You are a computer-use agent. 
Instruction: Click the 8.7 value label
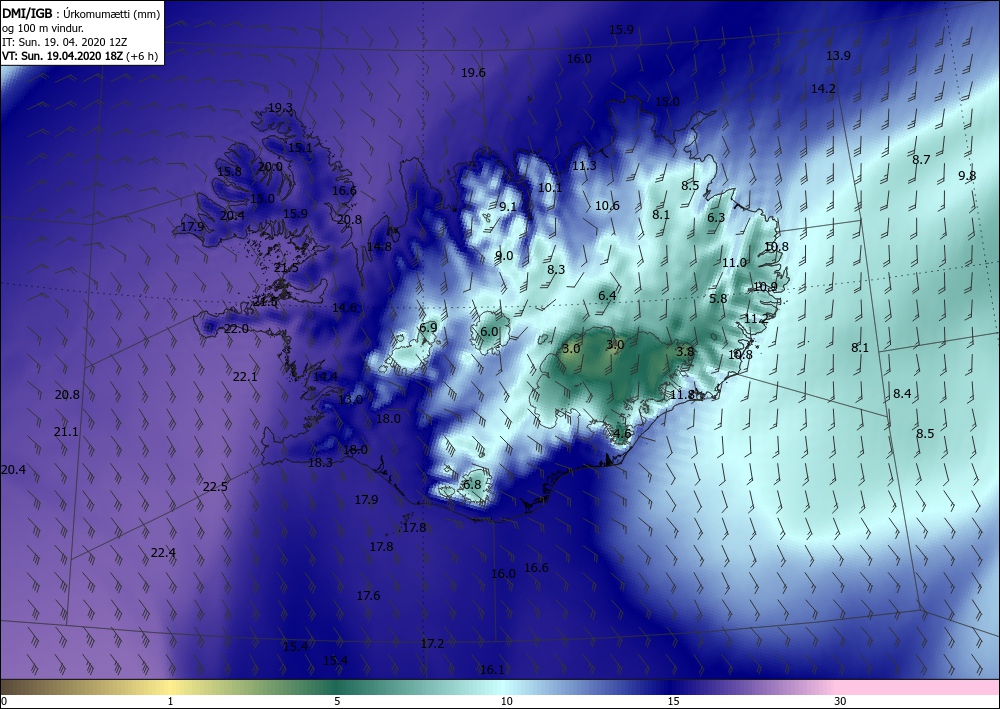921,159
